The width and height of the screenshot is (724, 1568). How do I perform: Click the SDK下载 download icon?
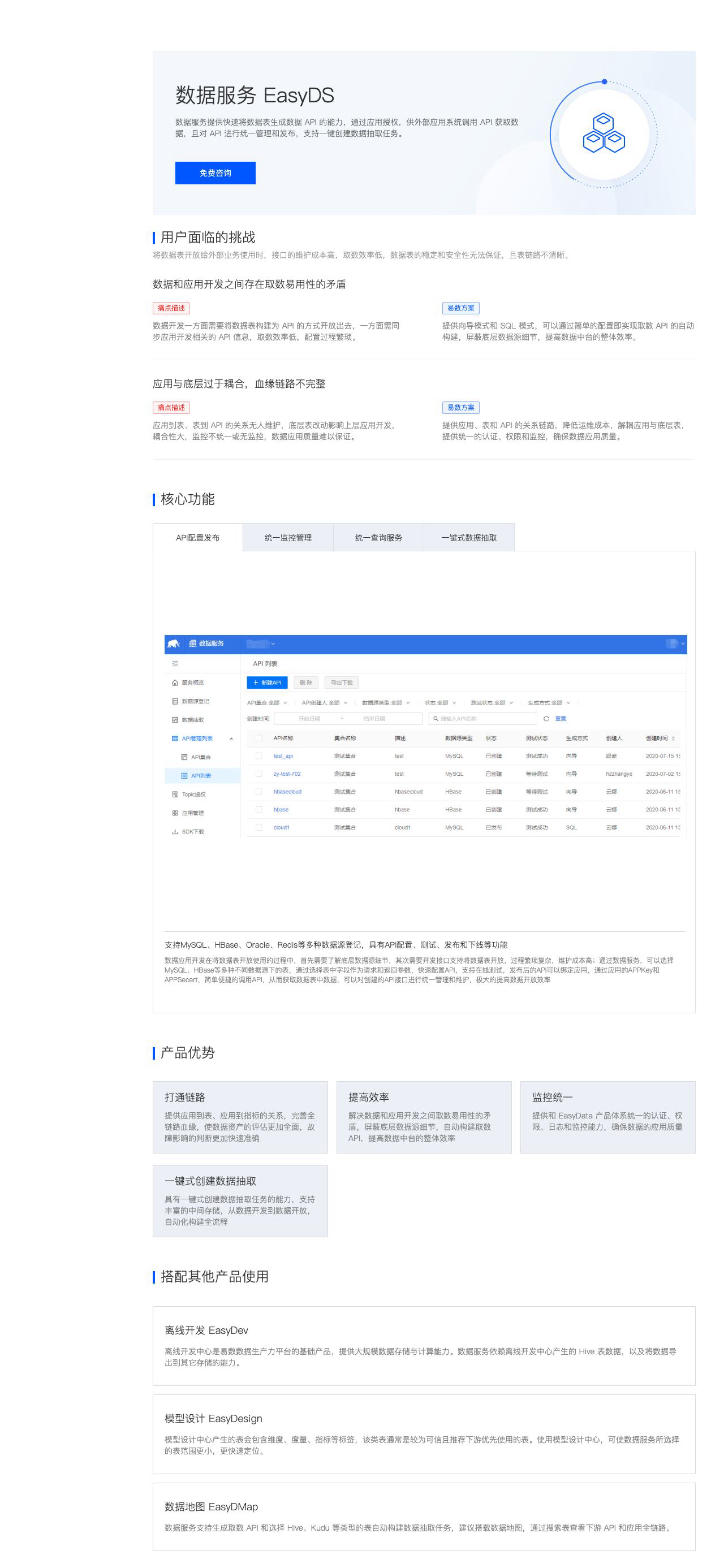(175, 831)
